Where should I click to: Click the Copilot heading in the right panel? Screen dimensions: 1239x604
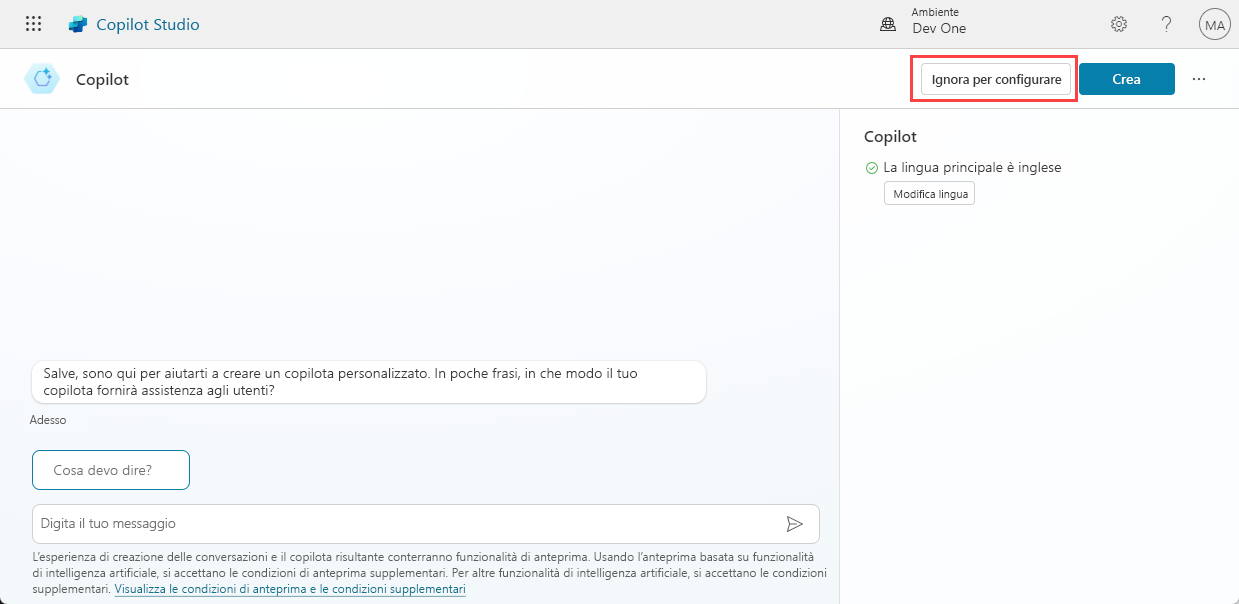pyautogui.click(x=889, y=136)
